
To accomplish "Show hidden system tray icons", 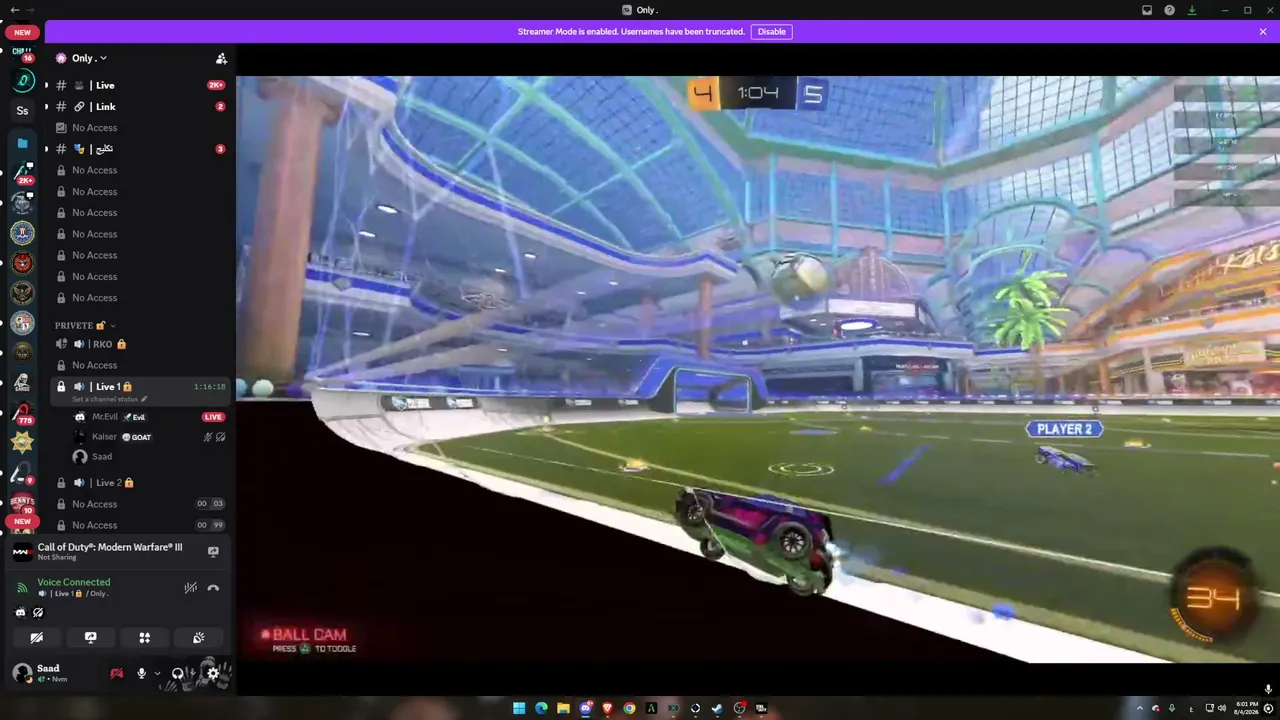I will click(x=1139, y=708).
